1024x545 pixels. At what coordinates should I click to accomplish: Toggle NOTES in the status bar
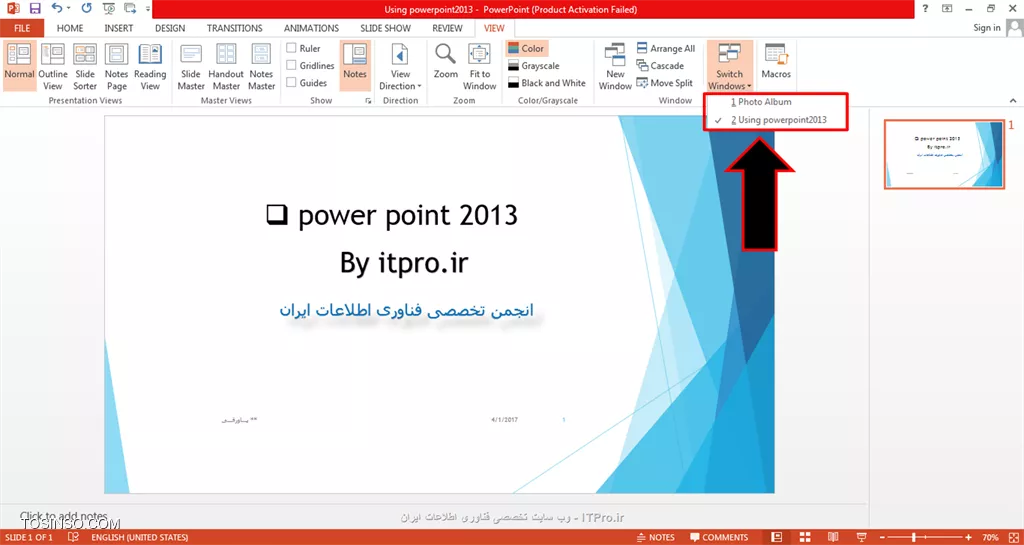pyautogui.click(x=656, y=537)
